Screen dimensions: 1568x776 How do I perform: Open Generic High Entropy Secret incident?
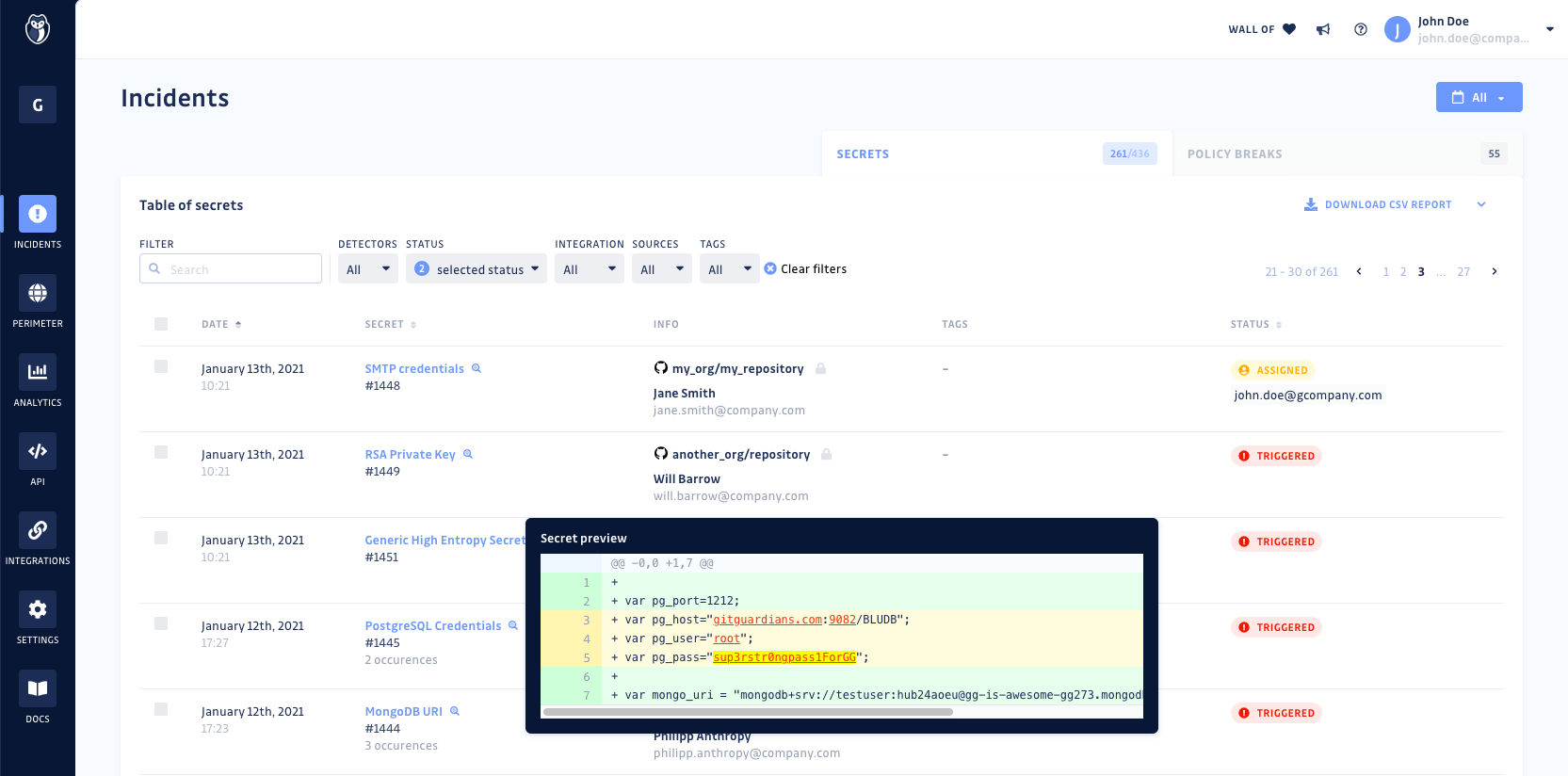click(445, 540)
